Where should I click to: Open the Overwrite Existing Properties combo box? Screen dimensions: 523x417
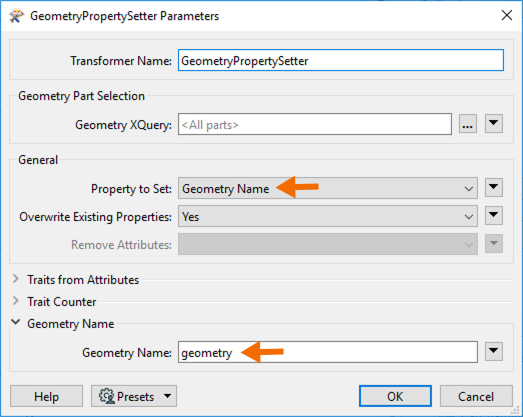pos(328,216)
